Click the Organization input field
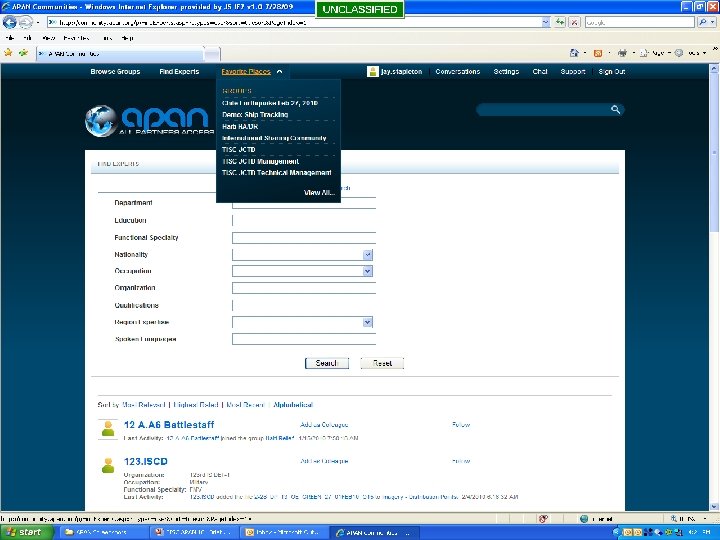This screenshot has width=720, height=540. tap(304, 288)
